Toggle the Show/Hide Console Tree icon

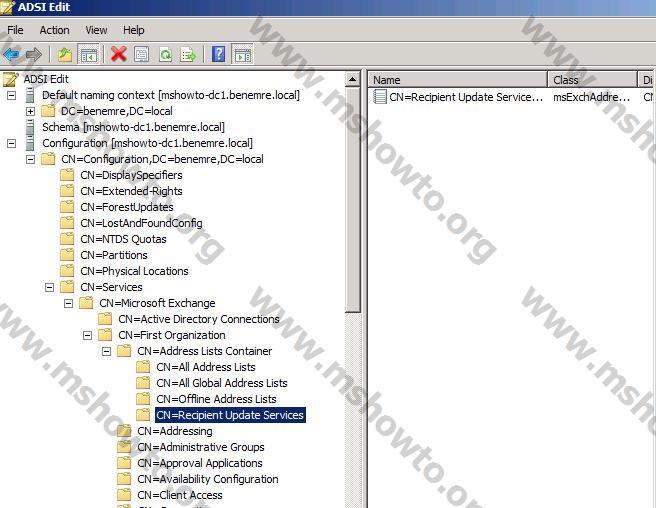click(x=88, y=54)
